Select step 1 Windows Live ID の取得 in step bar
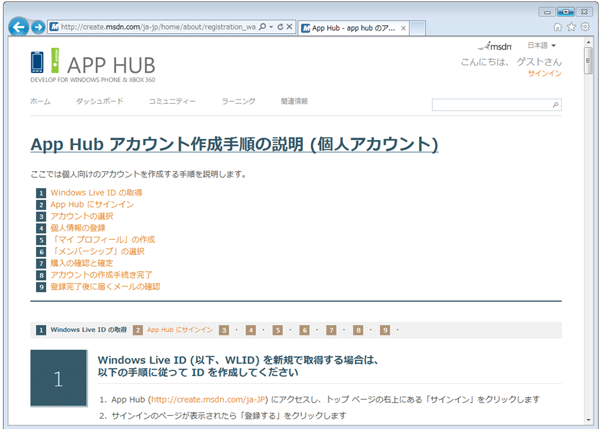Viewport: 600px width, 430px height. (82, 330)
